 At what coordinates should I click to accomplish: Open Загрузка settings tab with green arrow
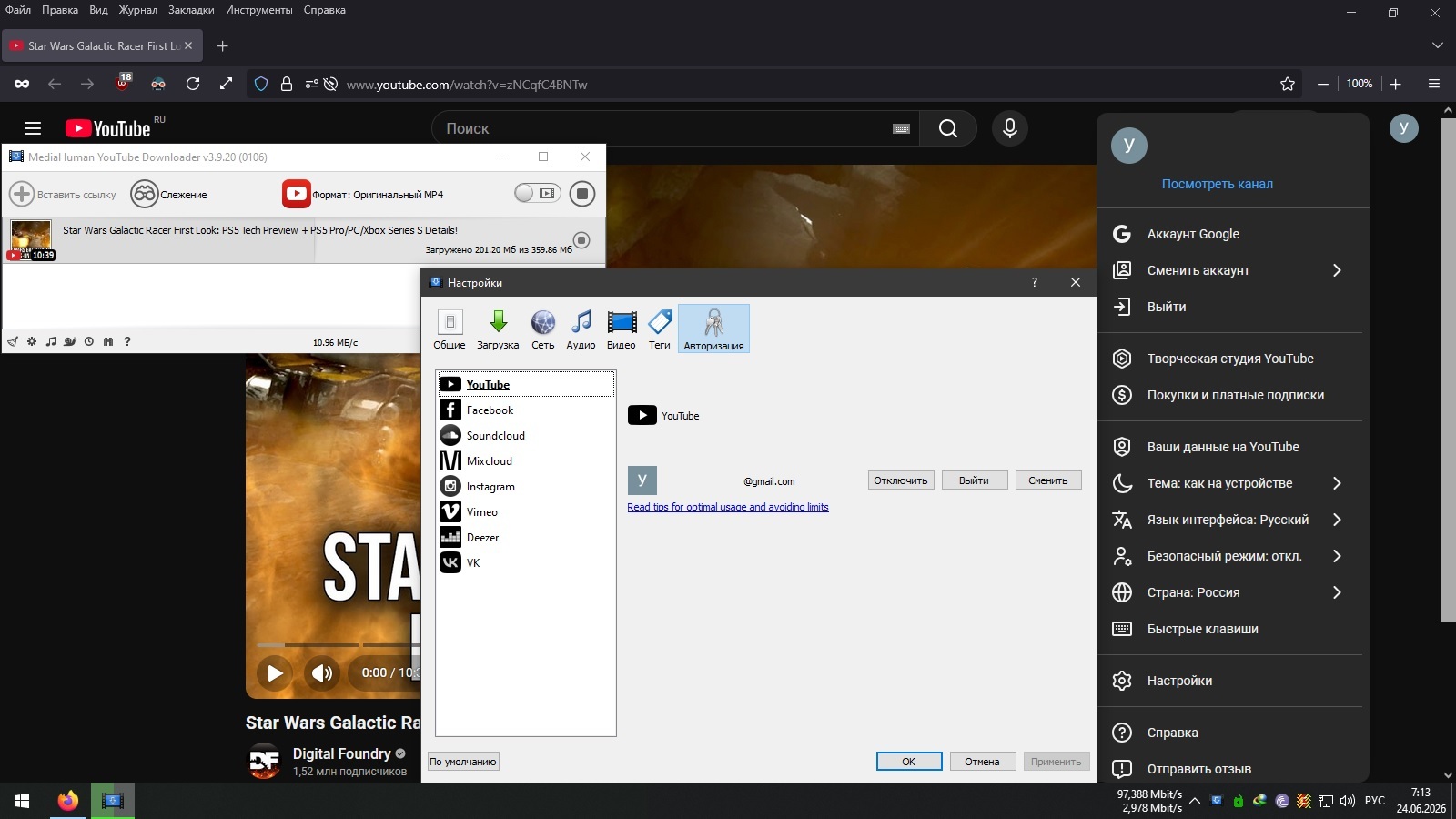498,329
